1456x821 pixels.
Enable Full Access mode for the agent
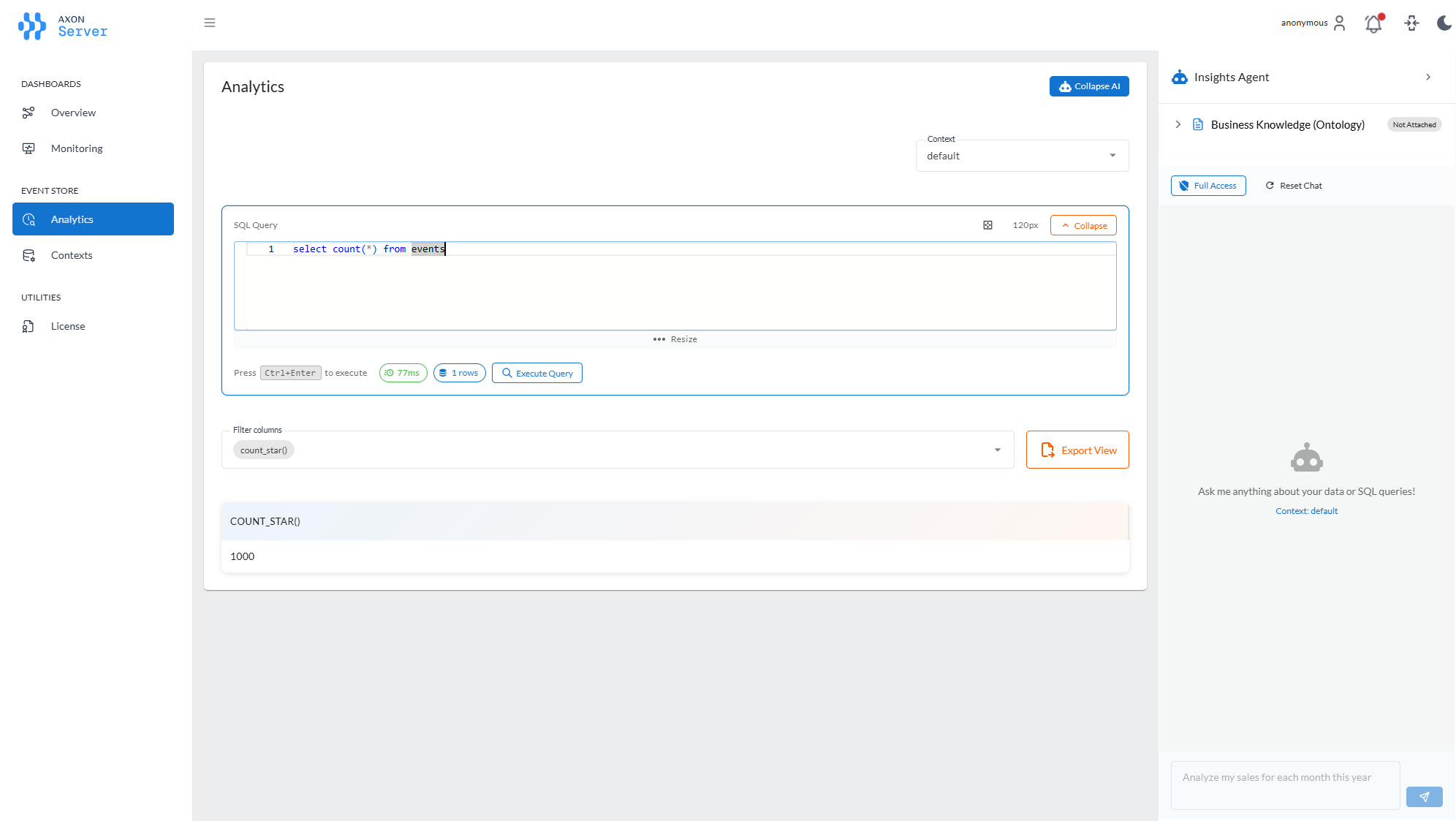(x=1207, y=185)
